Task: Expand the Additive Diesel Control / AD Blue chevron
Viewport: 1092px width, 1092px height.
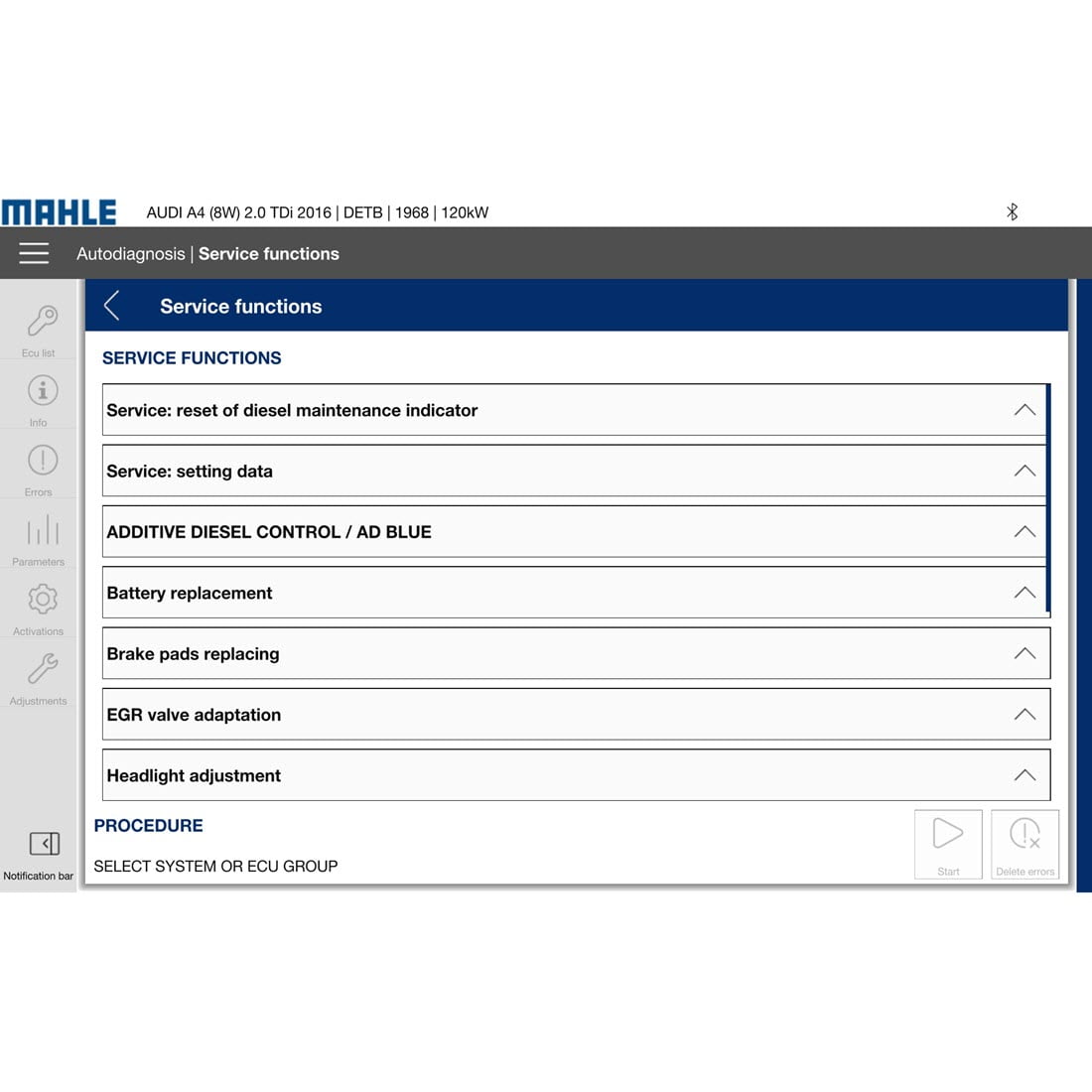Action: coord(1024,532)
